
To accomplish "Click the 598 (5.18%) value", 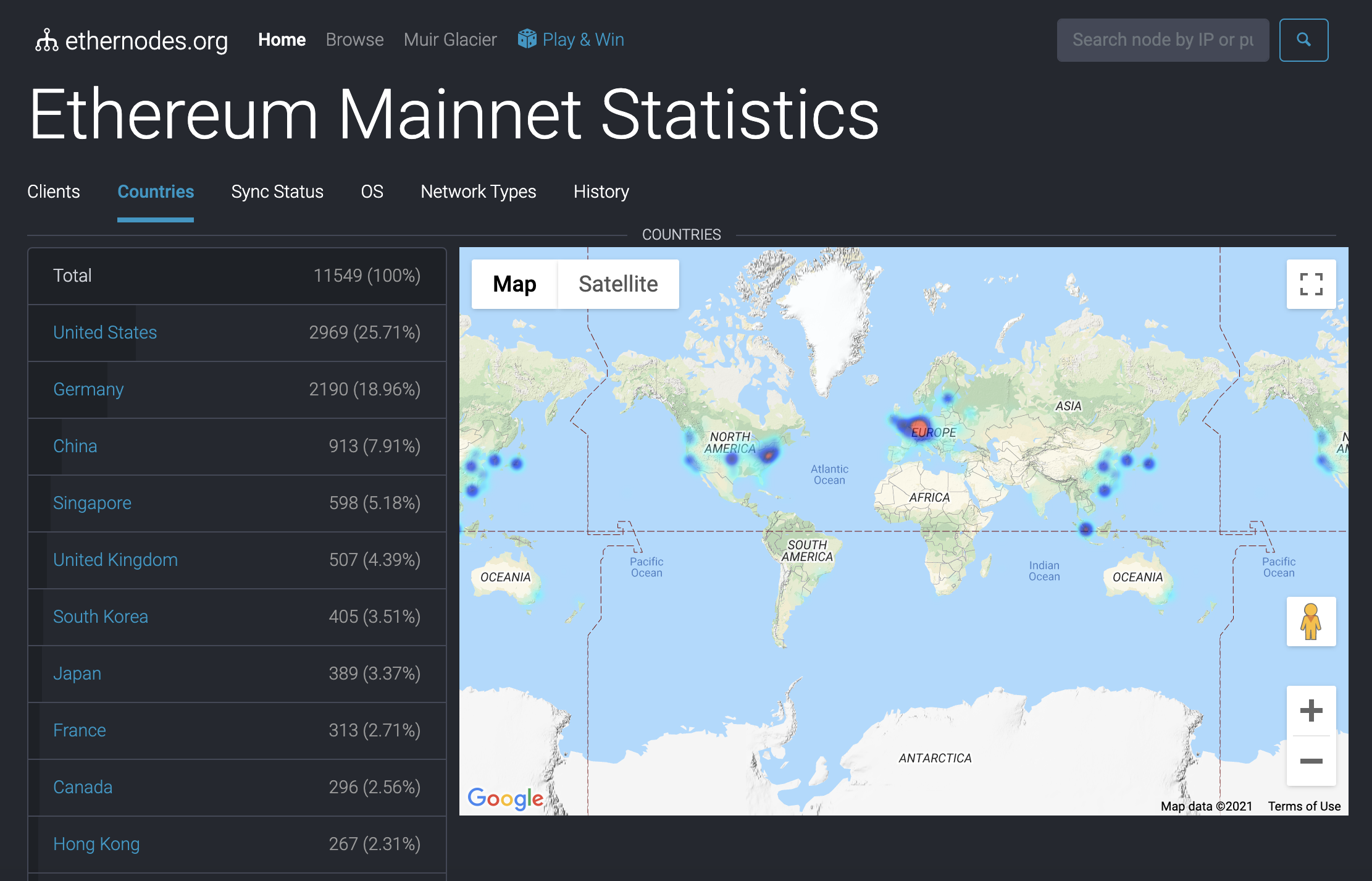I will coord(375,503).
